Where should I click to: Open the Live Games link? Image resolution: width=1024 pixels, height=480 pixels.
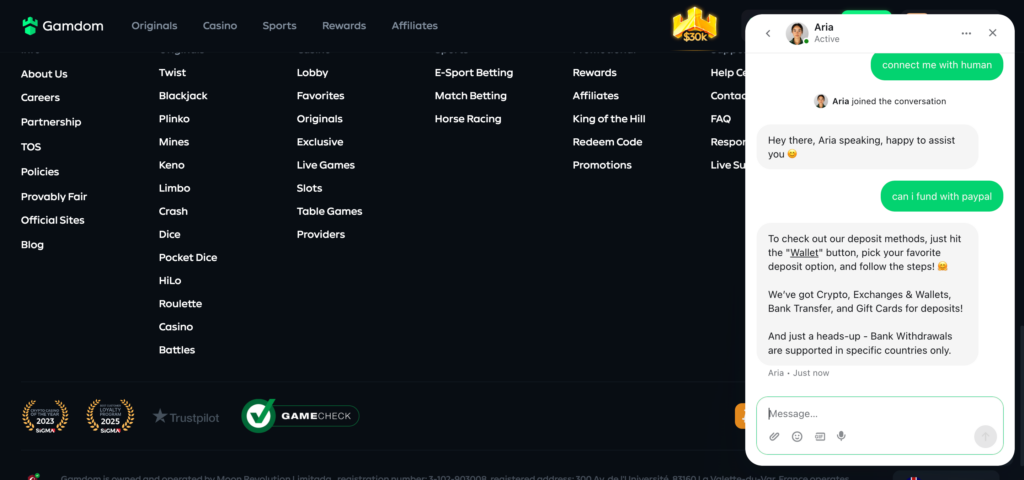tap(325, 165)
